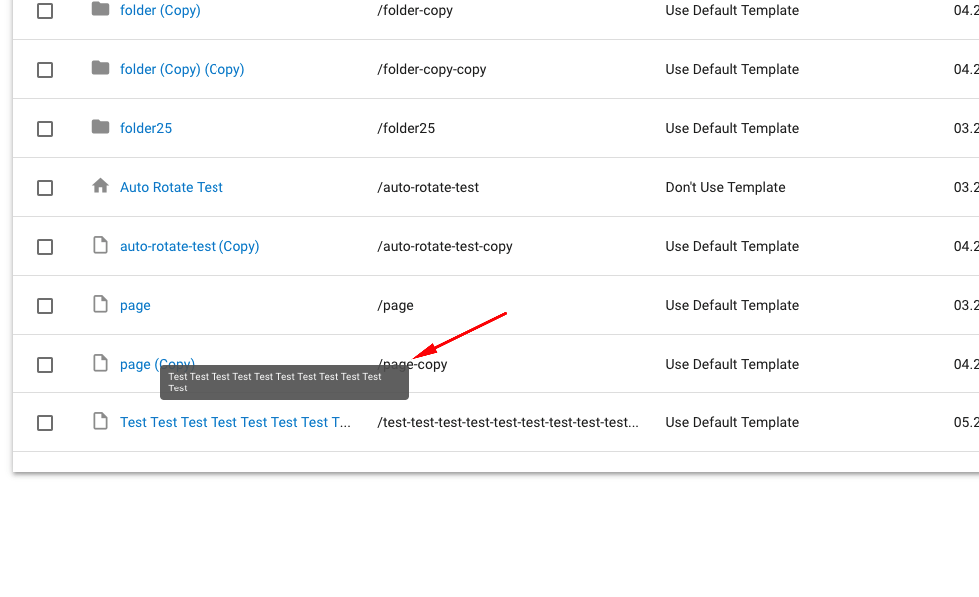Open the page (Copy) link

click(157, 364)
